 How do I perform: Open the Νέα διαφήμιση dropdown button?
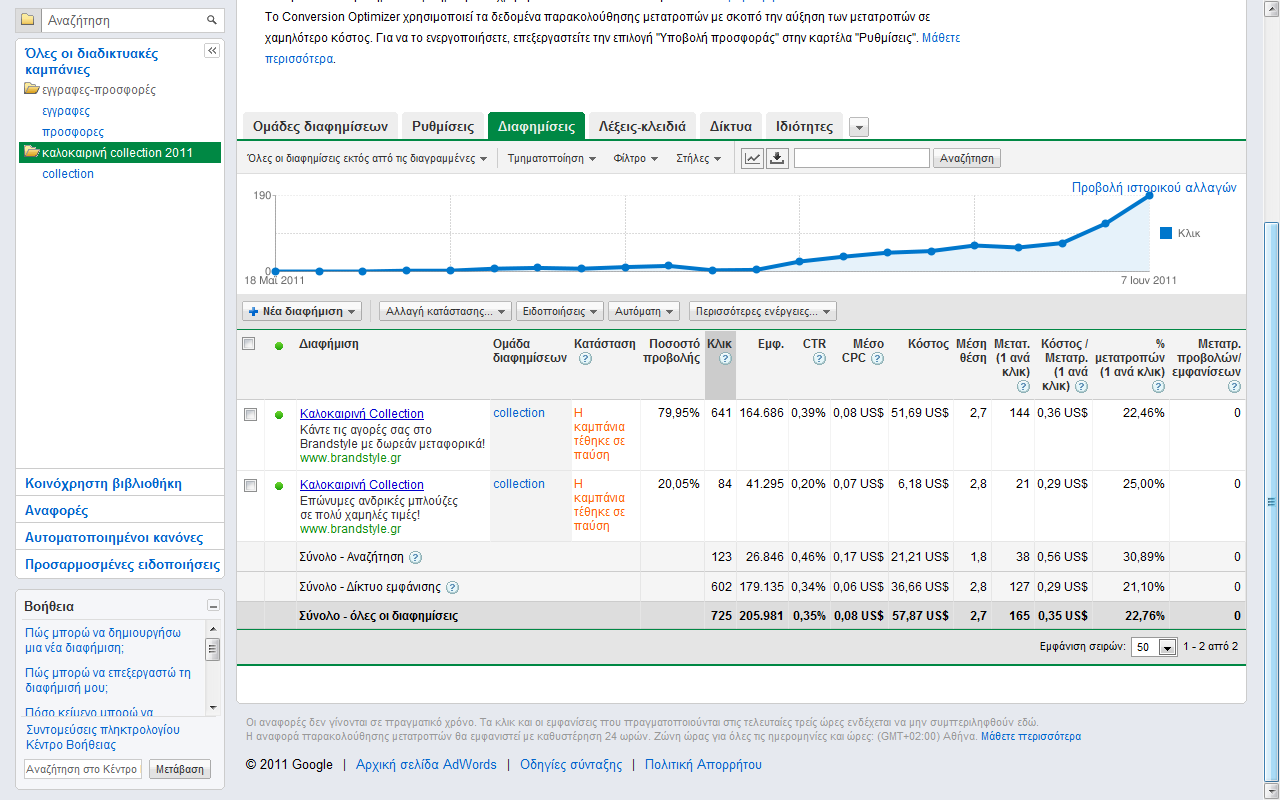point(302,311)
